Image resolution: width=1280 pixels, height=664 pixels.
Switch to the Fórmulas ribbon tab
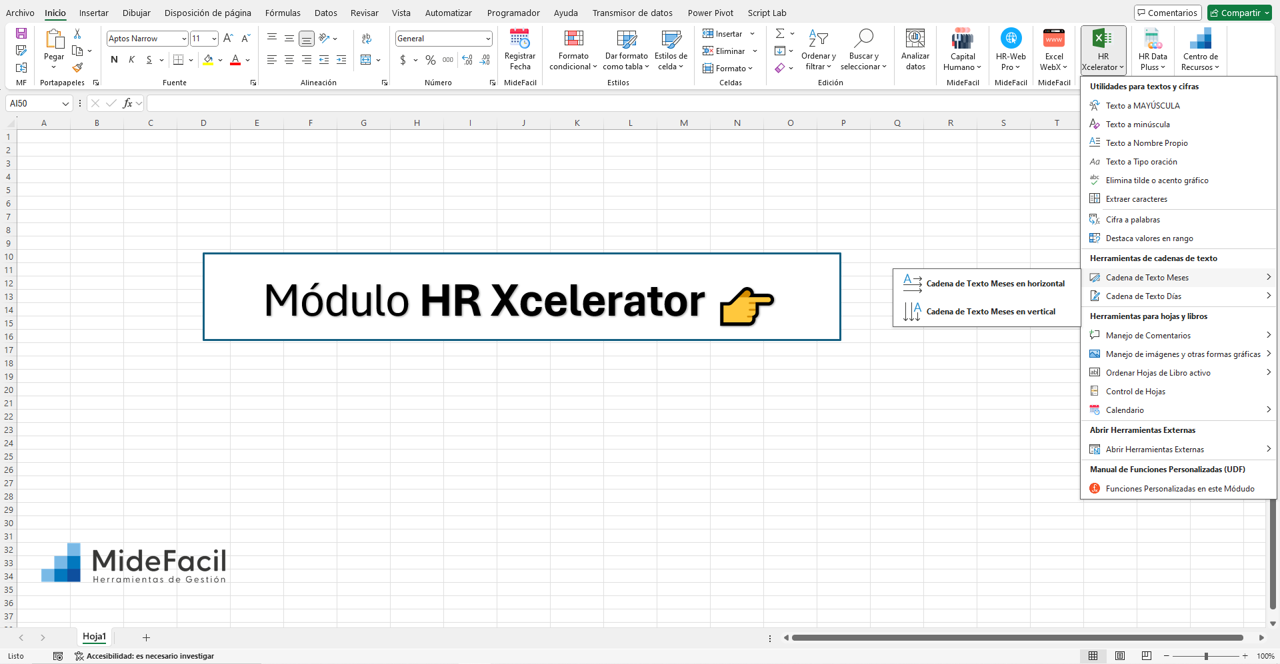(282, 12)
